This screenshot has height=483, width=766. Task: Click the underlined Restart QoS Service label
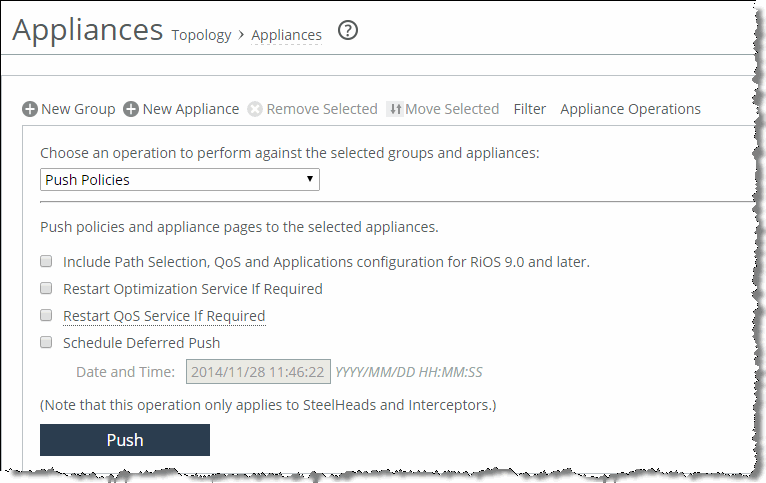[164, 316]
